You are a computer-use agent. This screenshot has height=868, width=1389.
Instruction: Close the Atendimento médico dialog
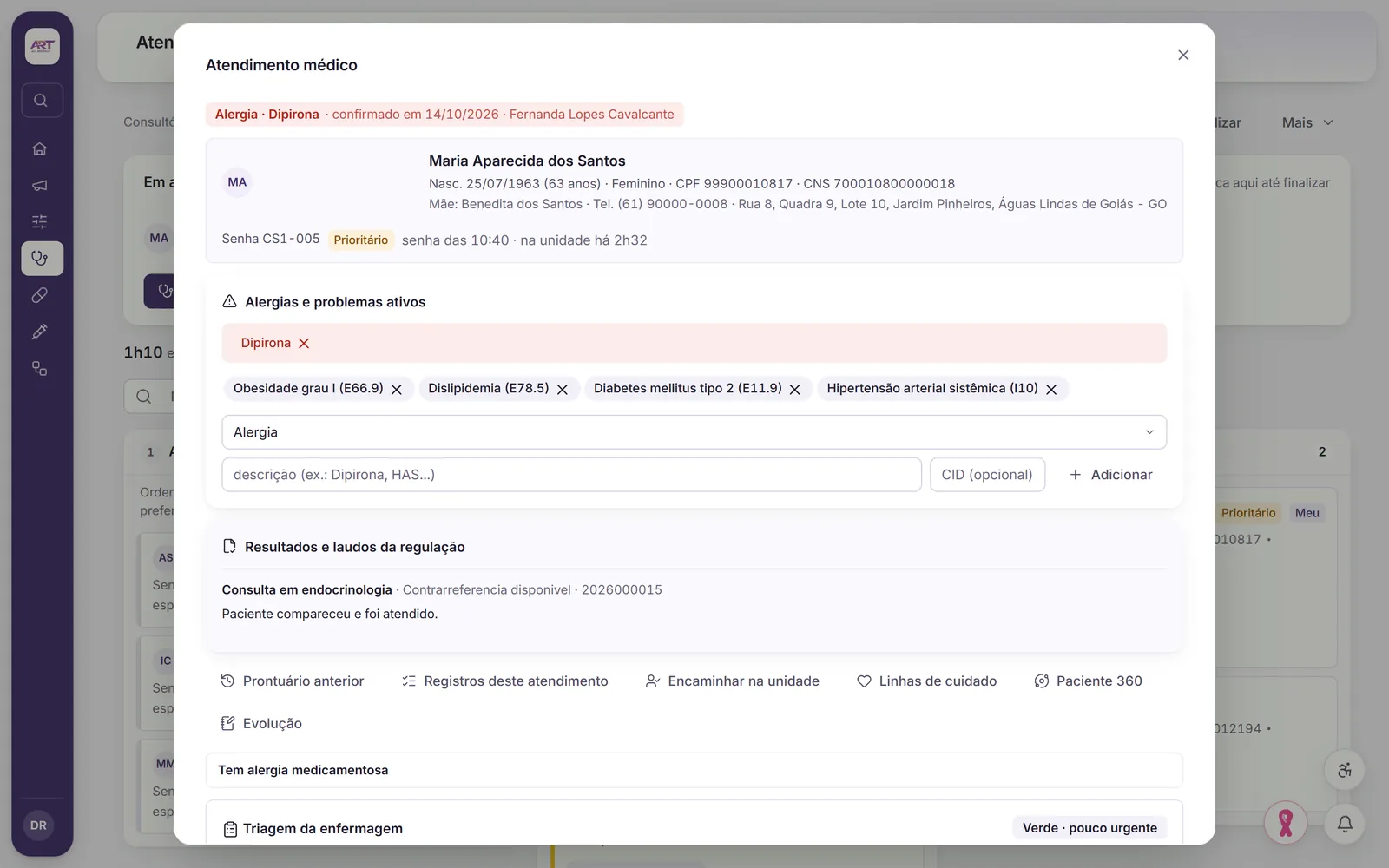pyautogui.click(x=1183, y=56)
